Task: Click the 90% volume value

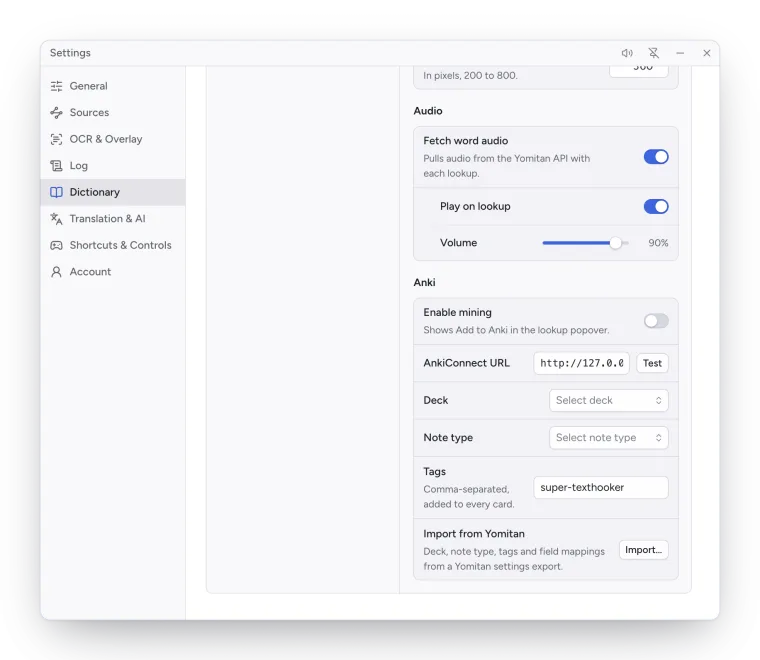Action: [x=658, y=243]
